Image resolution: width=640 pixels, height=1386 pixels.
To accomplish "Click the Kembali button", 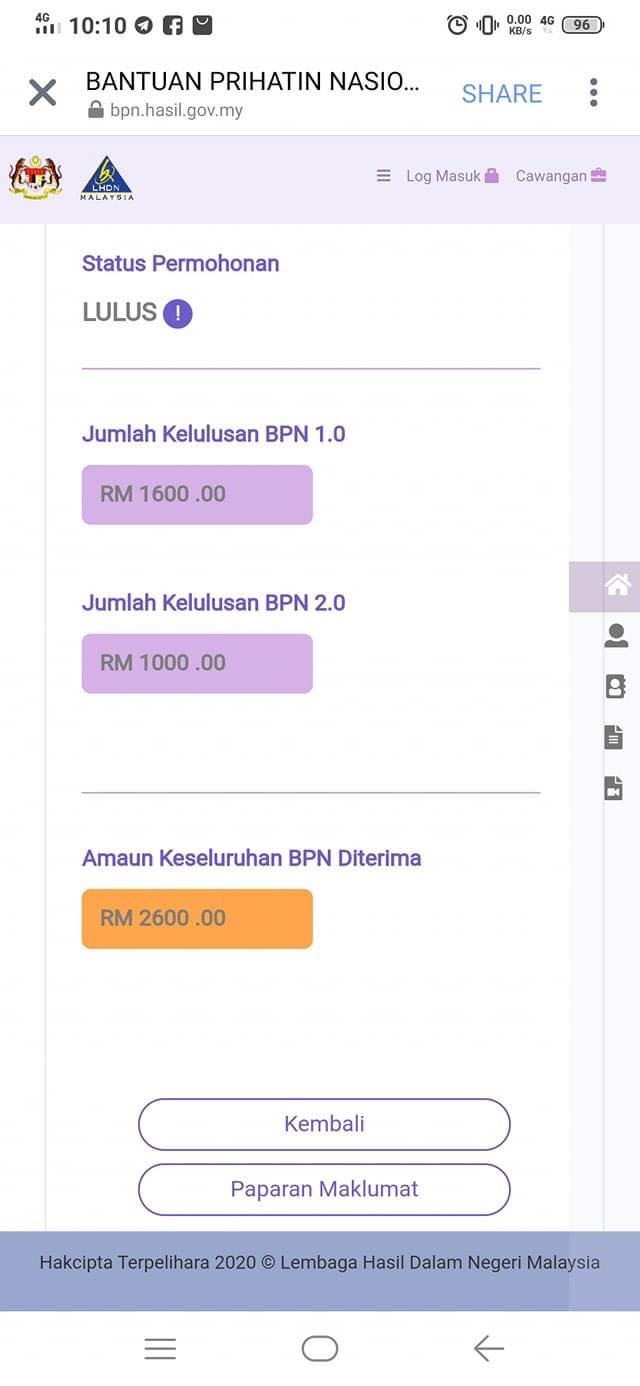I will pyautogui.click(x=324, y=1124).
